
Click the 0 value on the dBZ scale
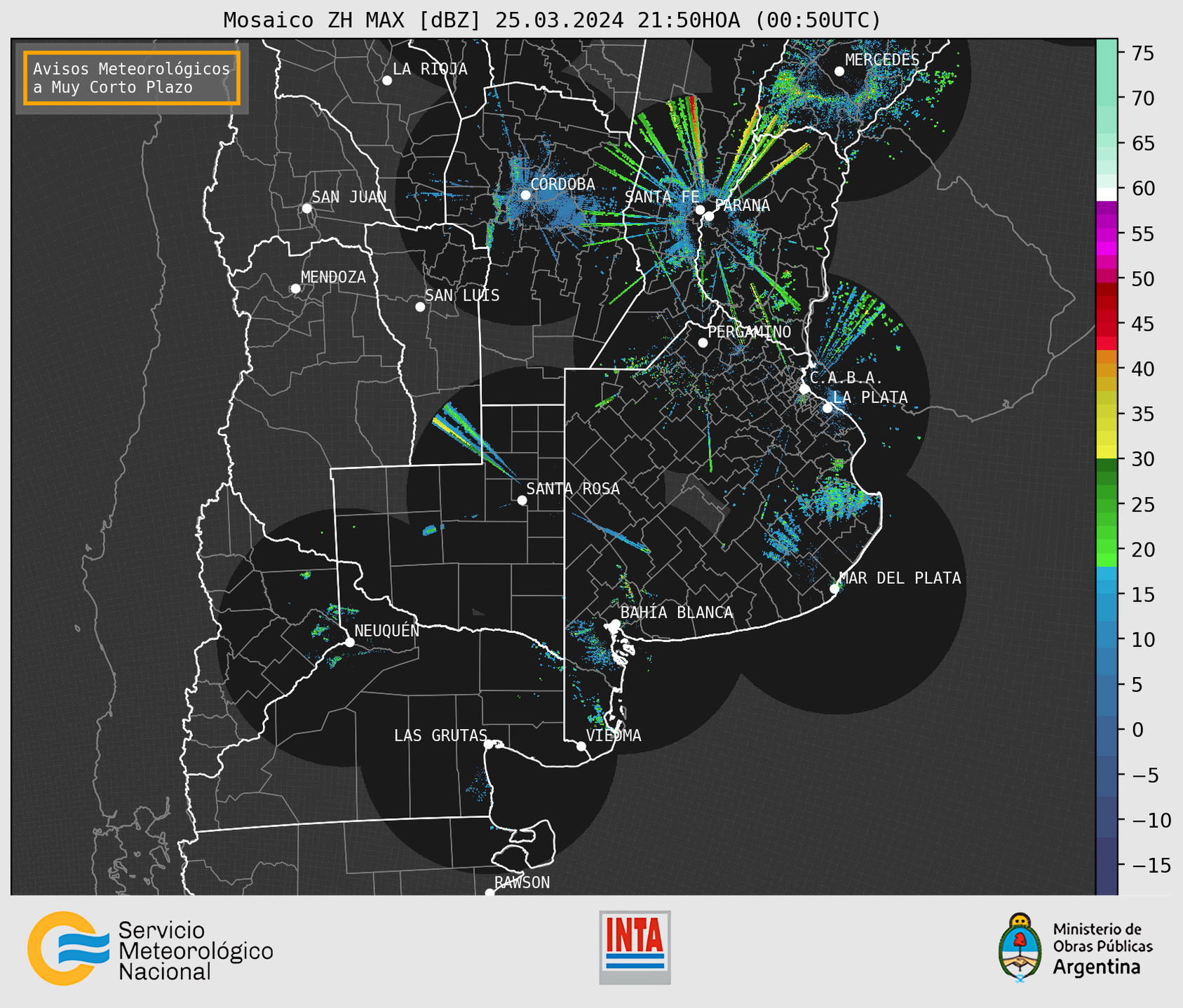(1137, 730)
